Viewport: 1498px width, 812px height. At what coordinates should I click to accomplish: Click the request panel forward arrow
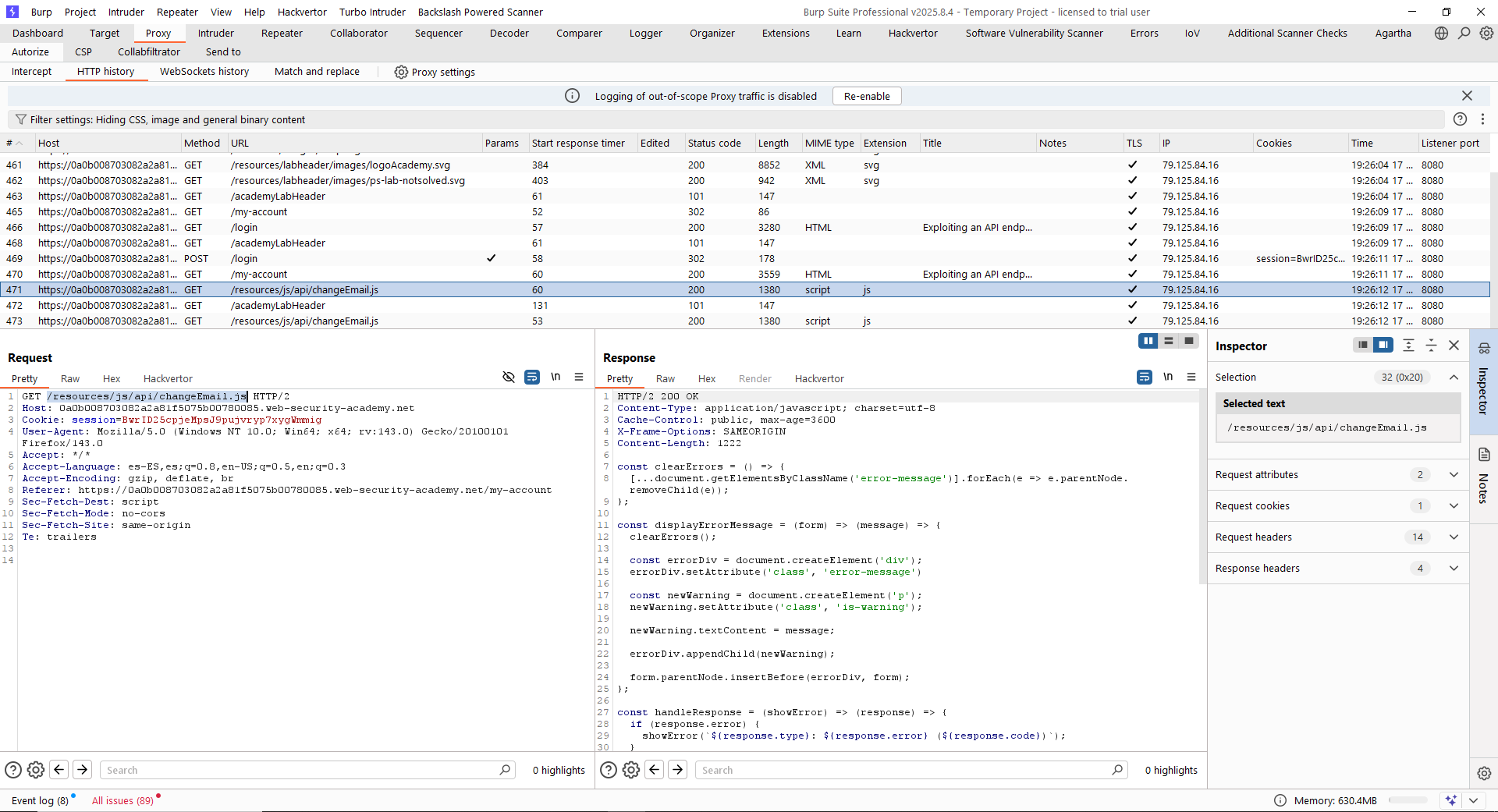point(82,770)
